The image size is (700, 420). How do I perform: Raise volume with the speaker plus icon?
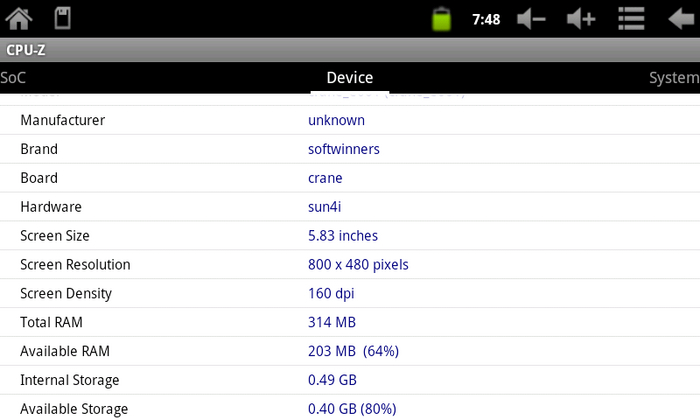pos(581,19)
